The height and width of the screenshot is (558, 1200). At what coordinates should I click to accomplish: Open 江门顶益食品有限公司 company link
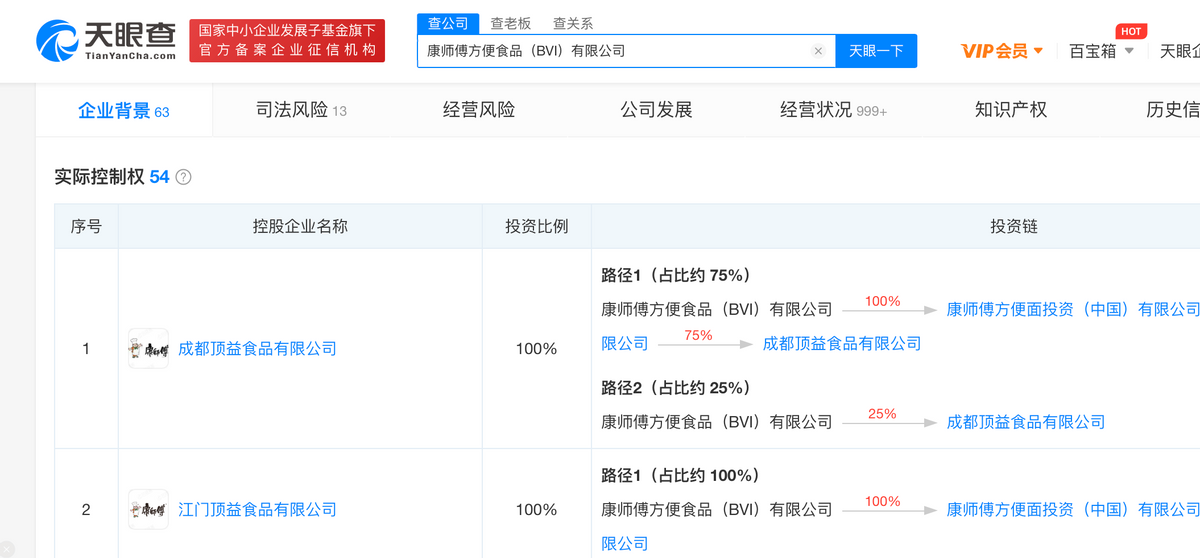257,509
